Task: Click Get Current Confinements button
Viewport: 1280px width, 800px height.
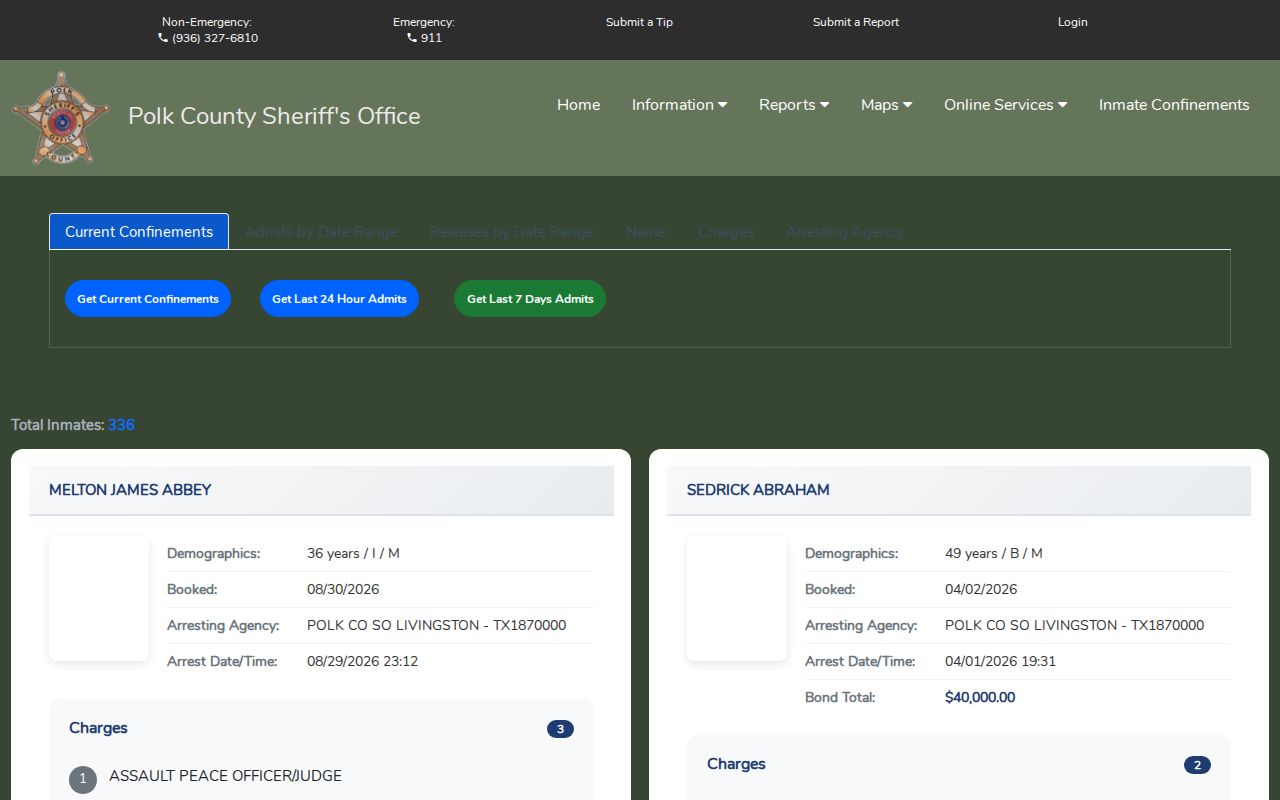Action: tap(148, 299)
